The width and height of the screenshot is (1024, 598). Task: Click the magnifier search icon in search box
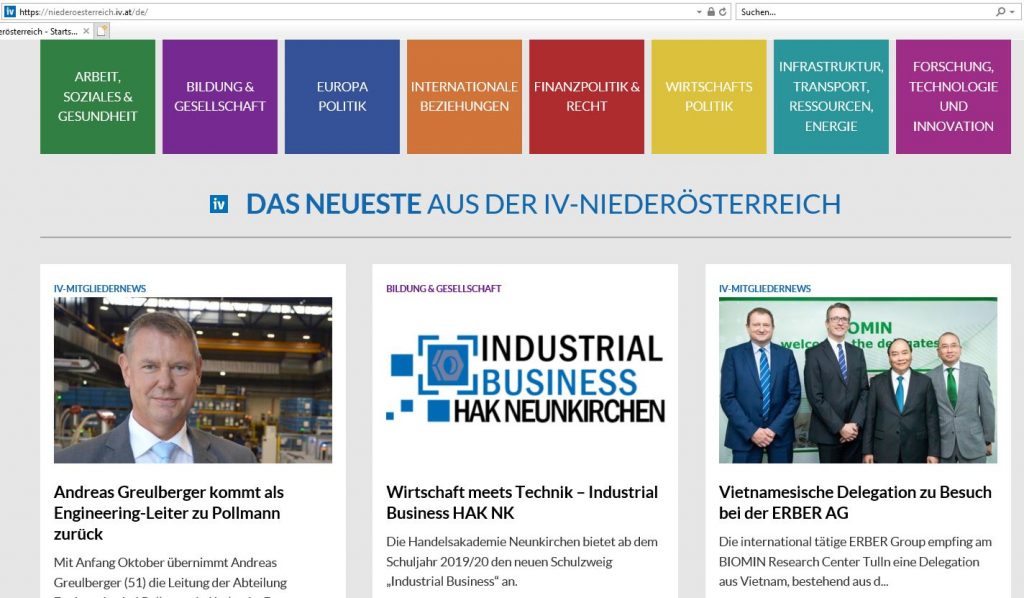tap(1000, 12)
